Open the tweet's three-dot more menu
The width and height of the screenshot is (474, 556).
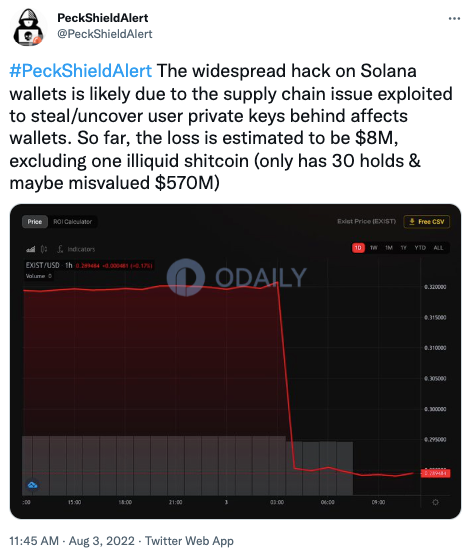454,18
